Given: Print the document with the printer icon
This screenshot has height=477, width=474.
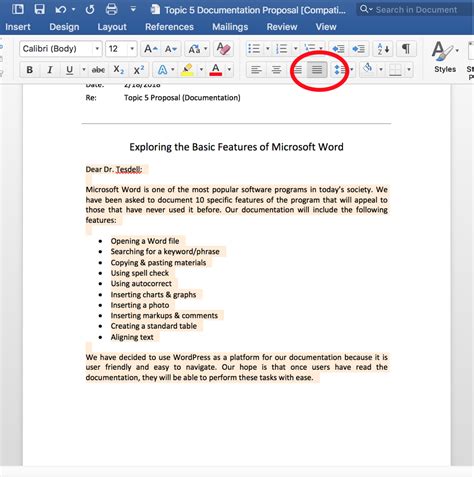Looking at the screenshot, I should coord(111,9).
